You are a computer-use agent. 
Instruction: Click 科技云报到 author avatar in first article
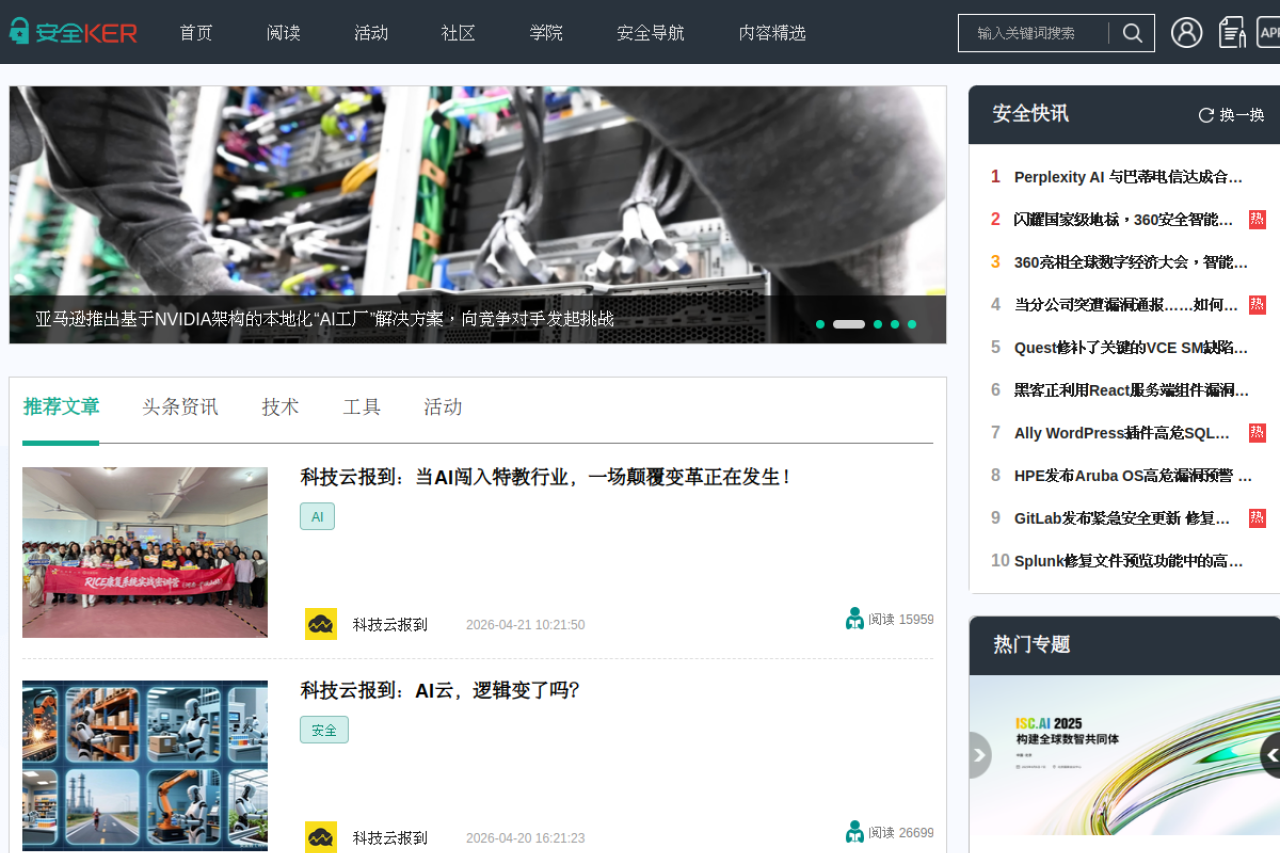coord(321,624)
